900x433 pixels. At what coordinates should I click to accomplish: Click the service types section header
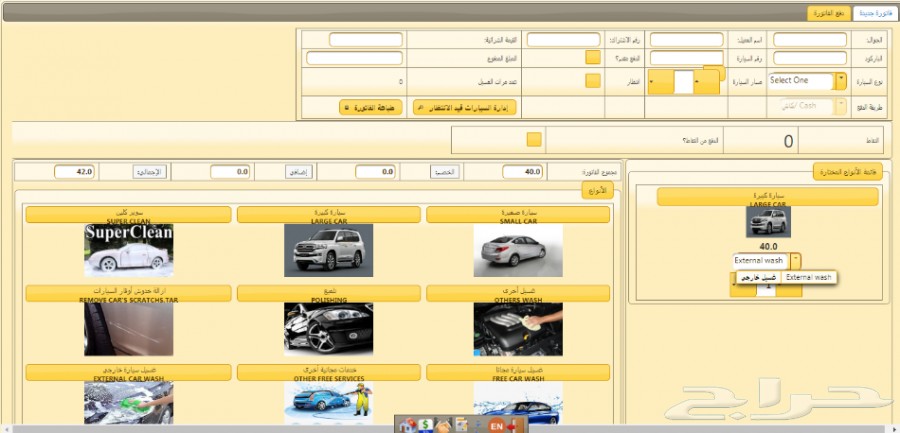click(x=598, y=190)
